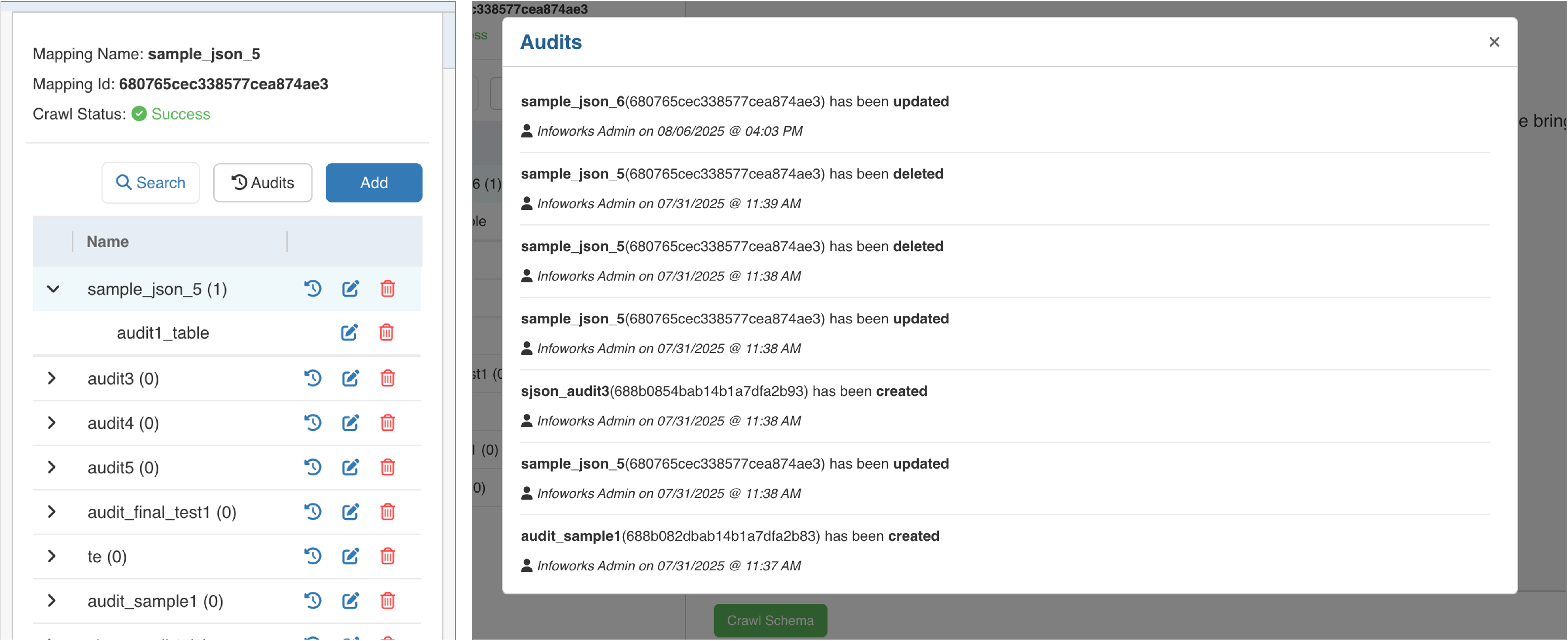The height and width of the screenshot is (641, 1568).
Task: Delete the audit3 mapping
Action: click(388, 378)
